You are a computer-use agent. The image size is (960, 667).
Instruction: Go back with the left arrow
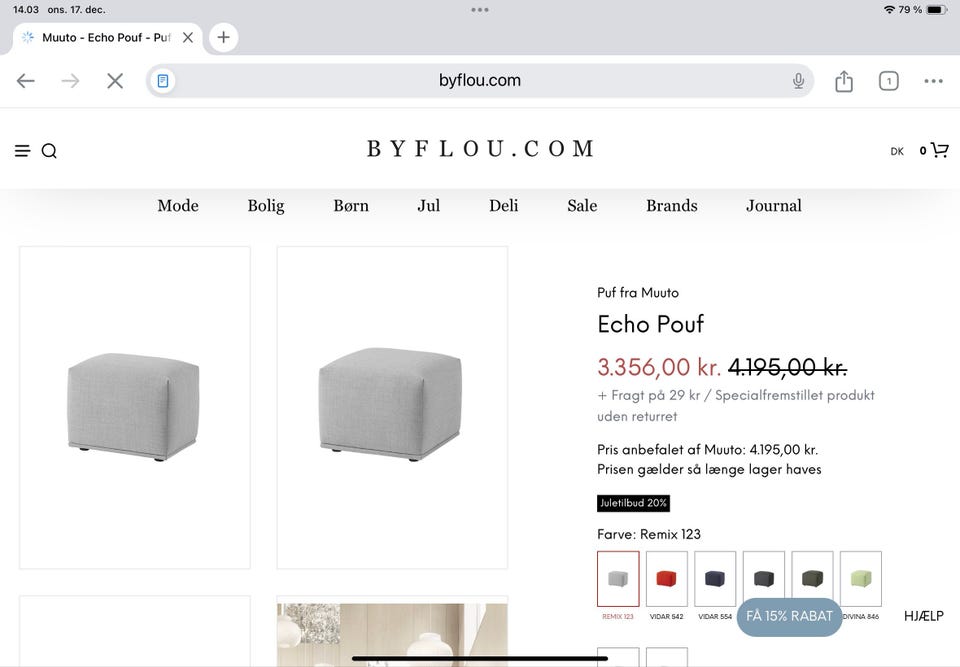(26, 81)
